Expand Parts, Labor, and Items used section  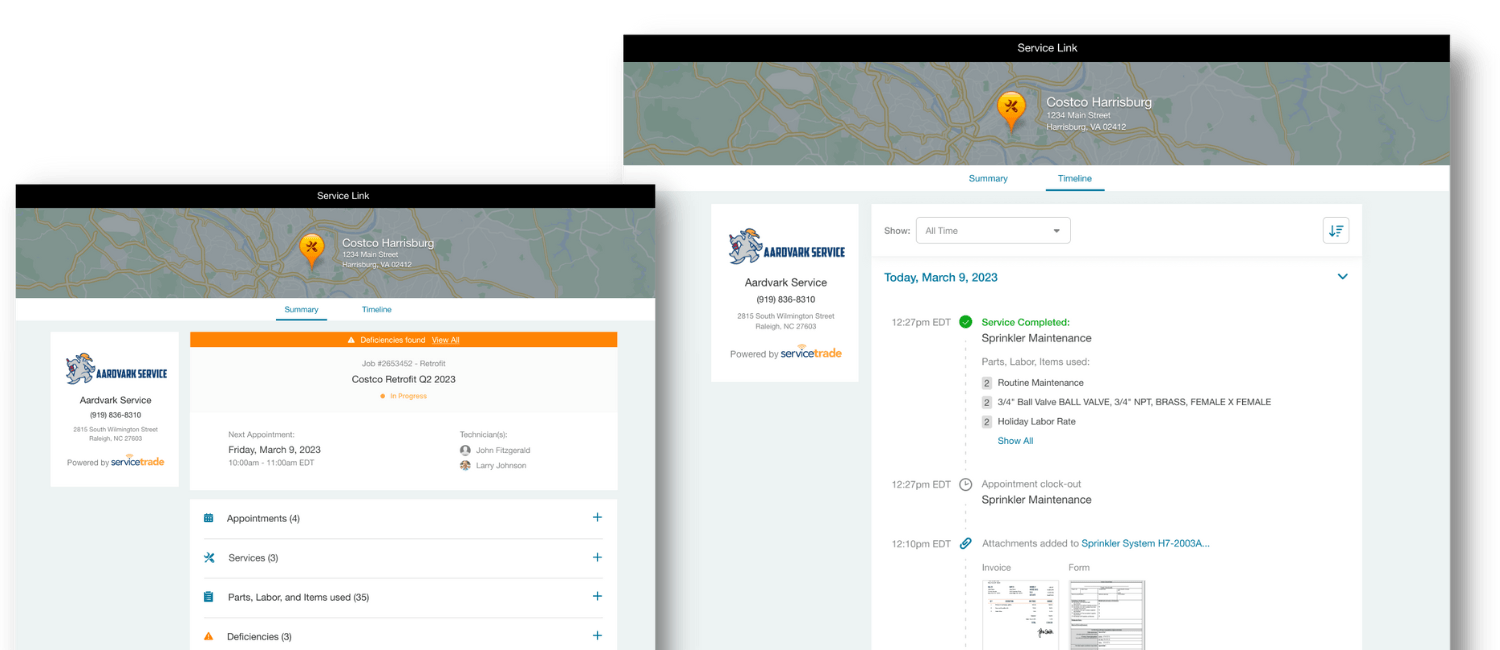[597, 596]
